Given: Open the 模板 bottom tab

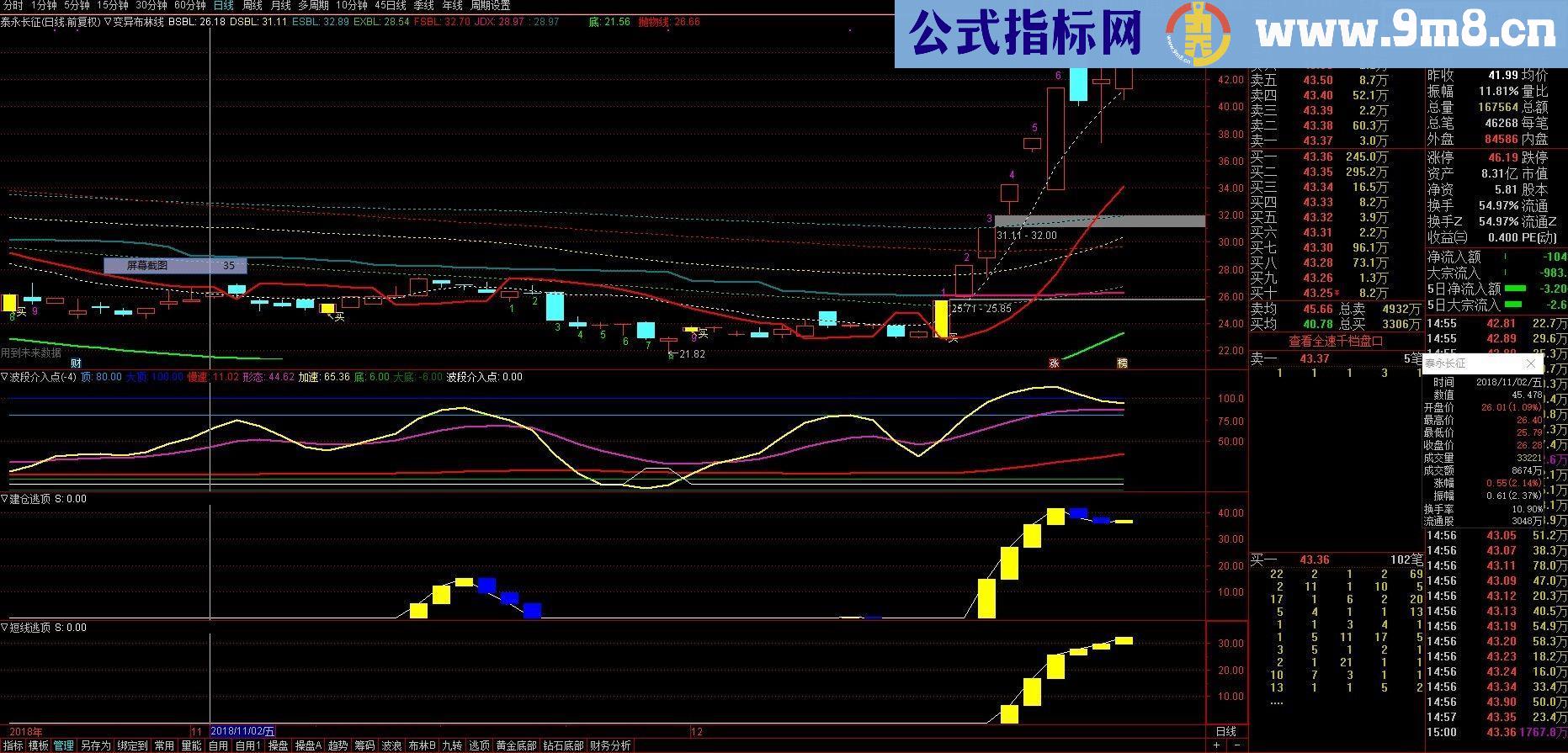Looking at the screenshot, I should pos(38,746).
